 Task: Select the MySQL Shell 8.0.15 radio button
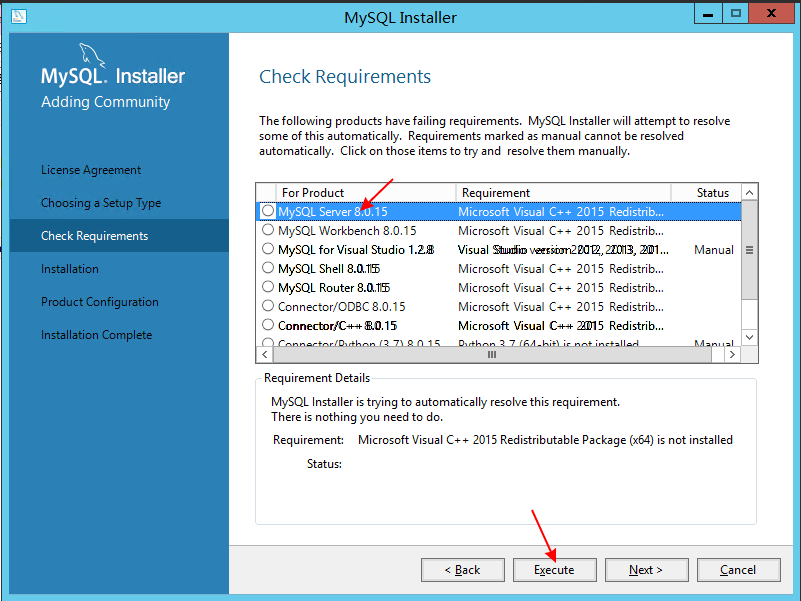pos(268,268)
